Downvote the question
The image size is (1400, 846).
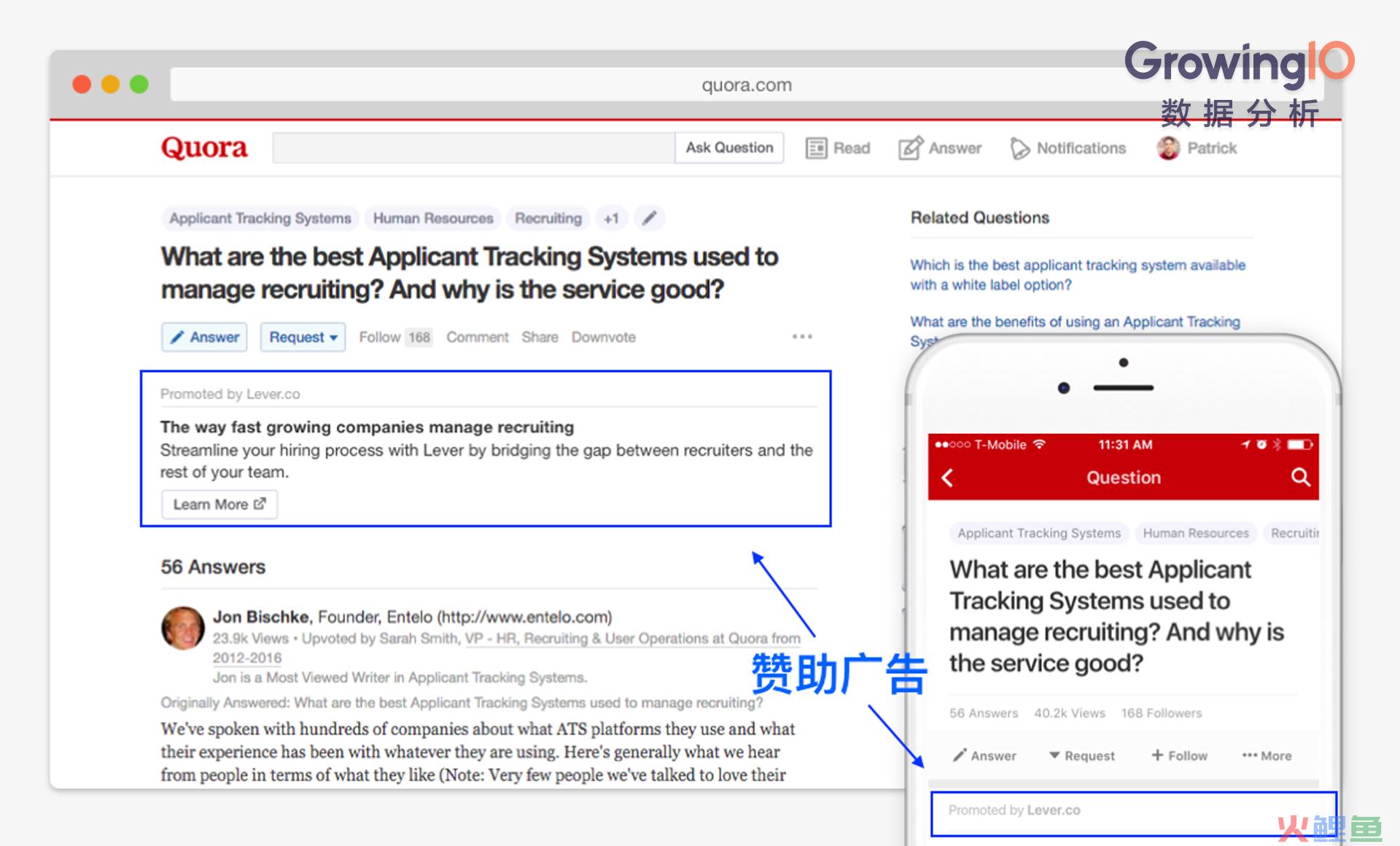tap(603, 337)
